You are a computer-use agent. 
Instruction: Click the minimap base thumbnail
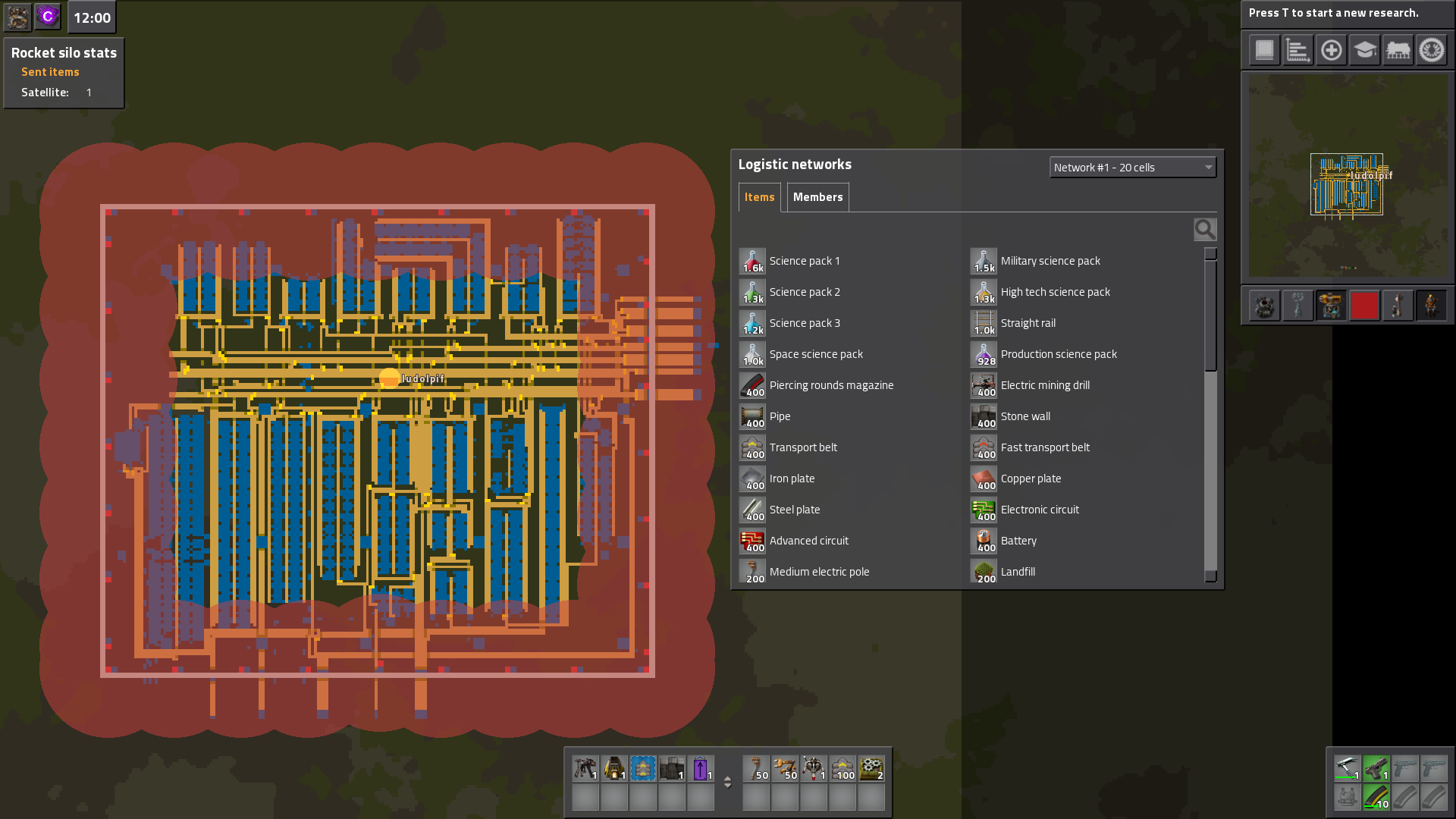coord(1347,184)
